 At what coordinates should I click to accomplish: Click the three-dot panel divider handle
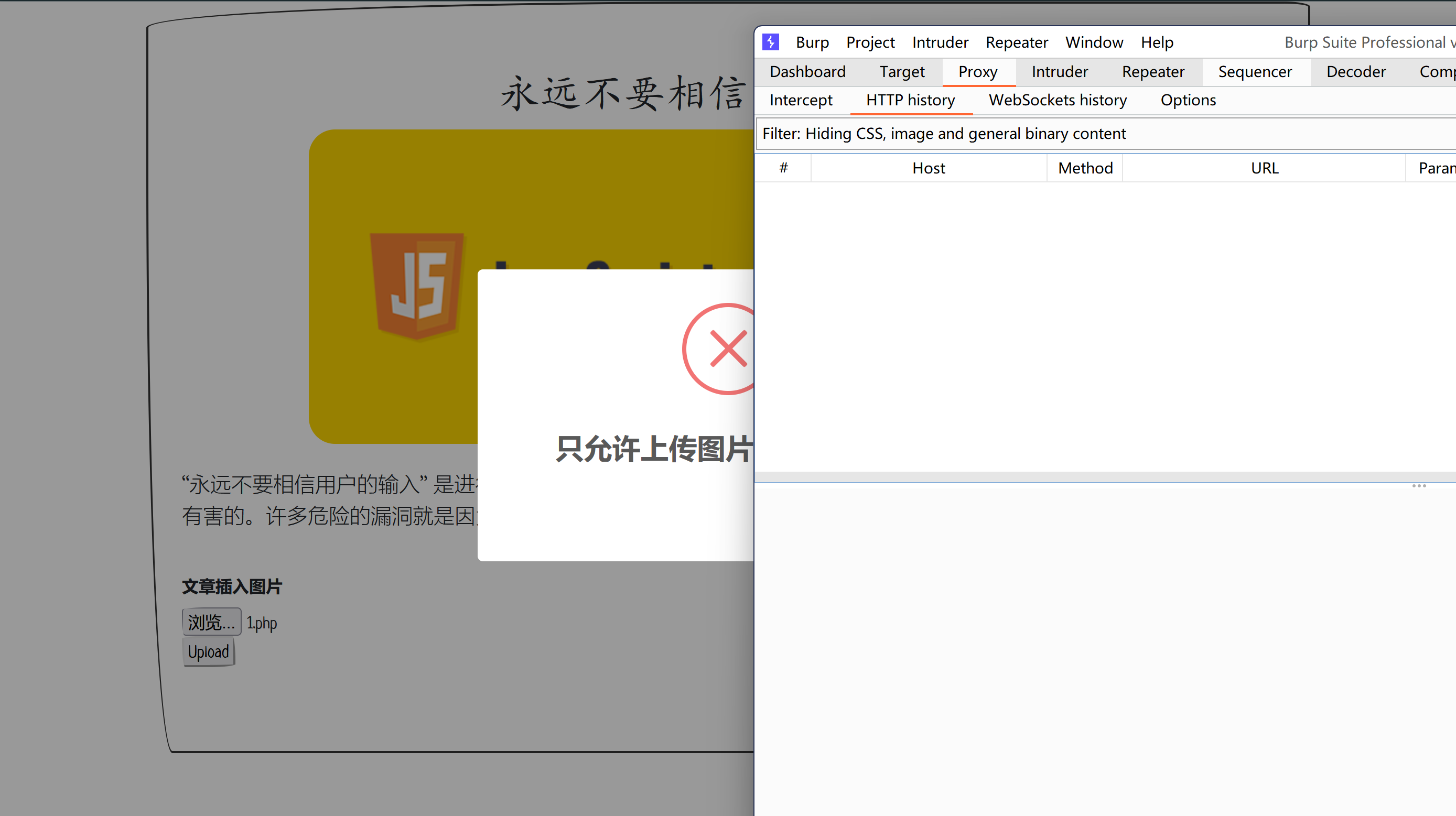tap(1419, 485)
